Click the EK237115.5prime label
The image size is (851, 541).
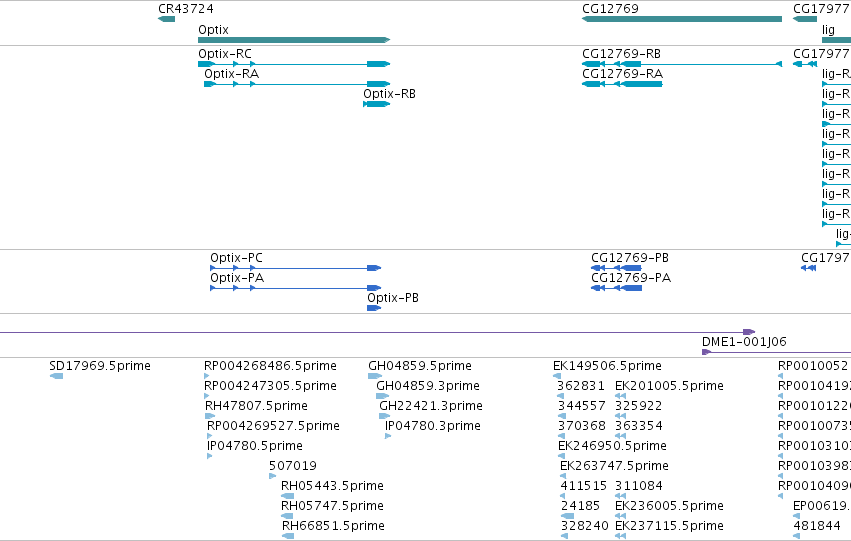(669, 526)
